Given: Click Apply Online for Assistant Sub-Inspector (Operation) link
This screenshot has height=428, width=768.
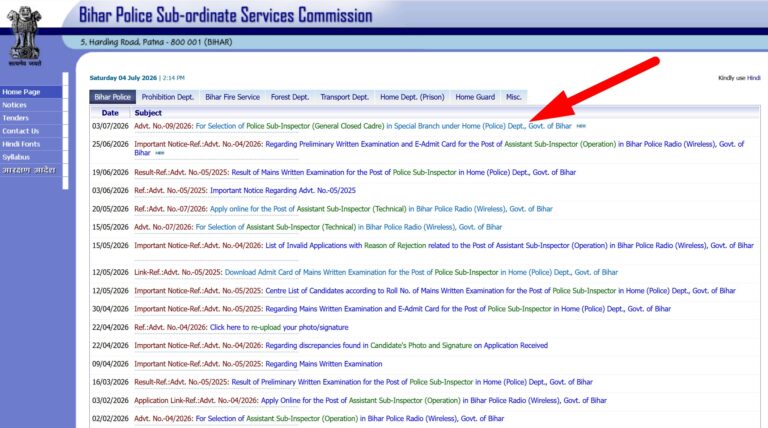Looking at the screenshot, I should coord(433,401).
